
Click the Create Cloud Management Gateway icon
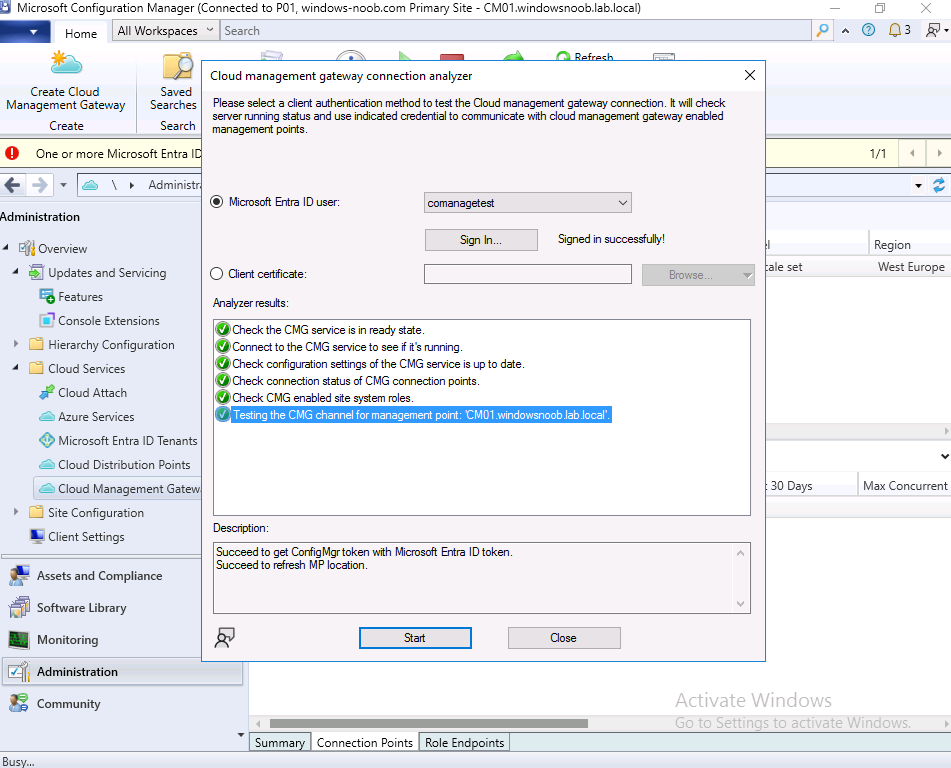tap(66, 64)
